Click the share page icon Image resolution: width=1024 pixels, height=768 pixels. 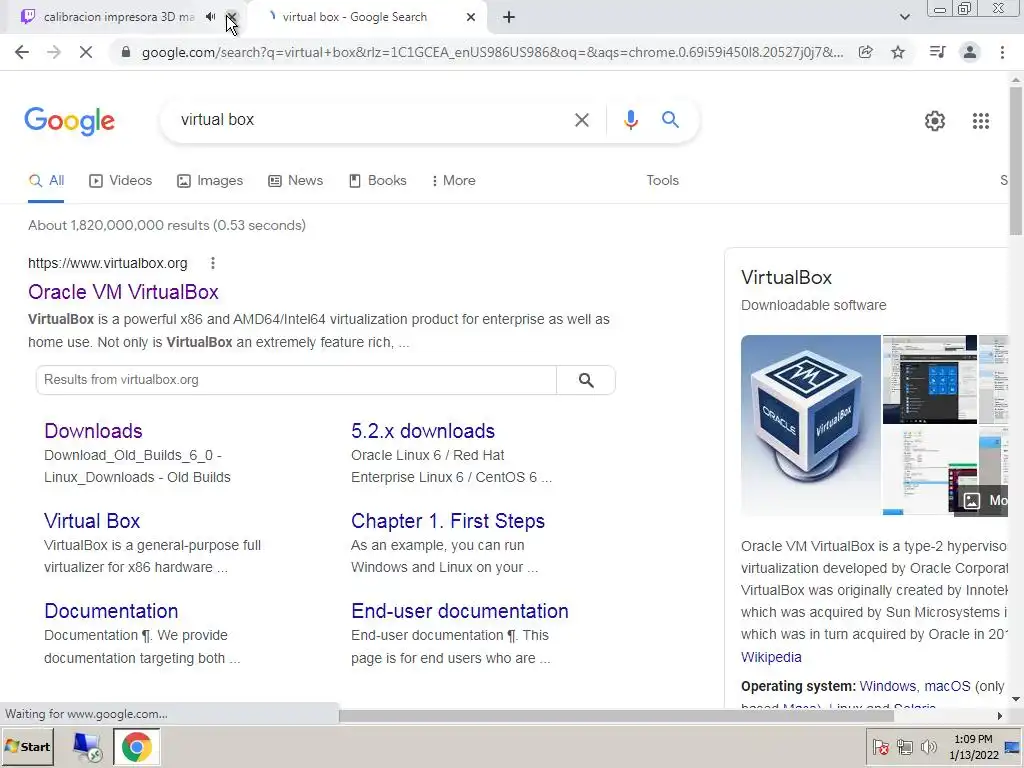(865, 52)
